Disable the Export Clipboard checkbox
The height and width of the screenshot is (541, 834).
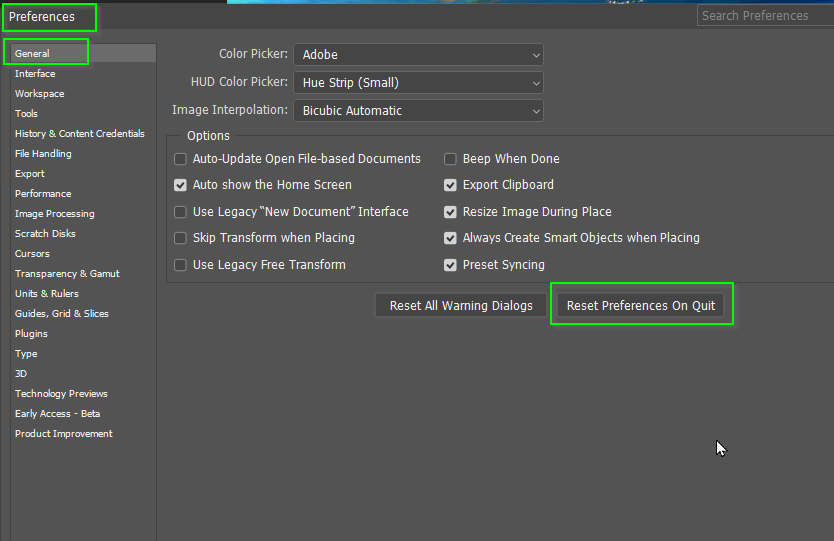[451, 185]
